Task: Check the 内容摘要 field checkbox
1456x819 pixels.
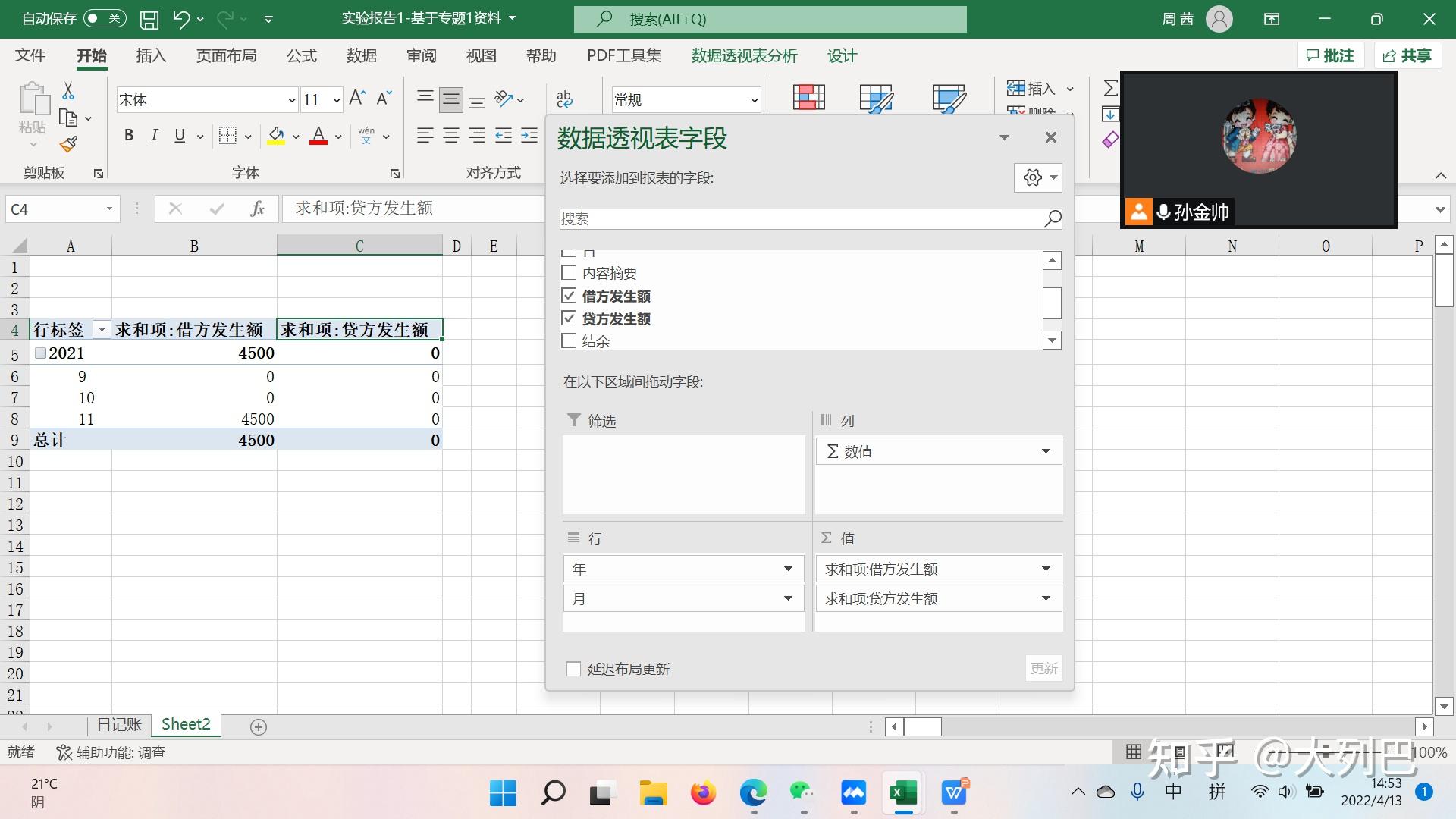Action: pyautogui.click(x=569, y=273)
